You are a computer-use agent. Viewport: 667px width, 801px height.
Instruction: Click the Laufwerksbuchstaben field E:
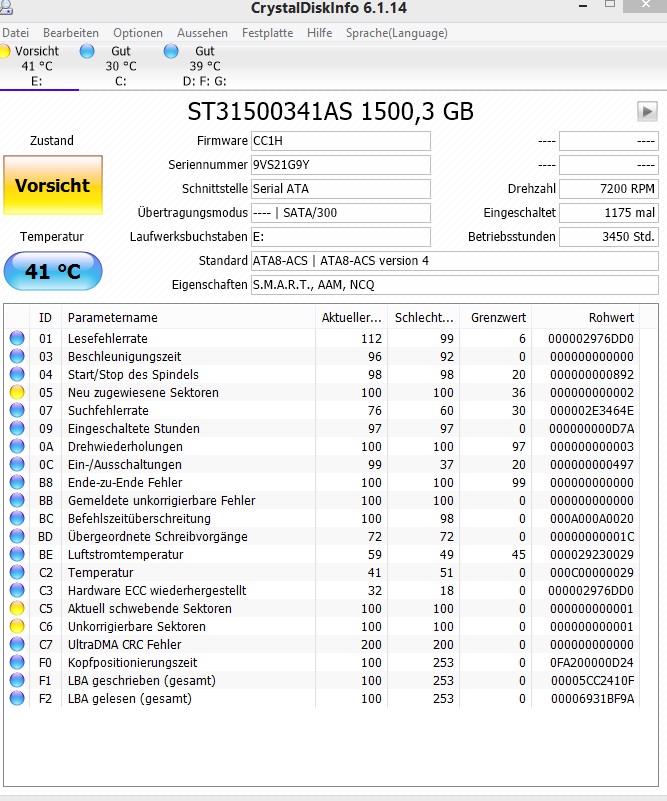pyautogui.click(x=341, y=237)
